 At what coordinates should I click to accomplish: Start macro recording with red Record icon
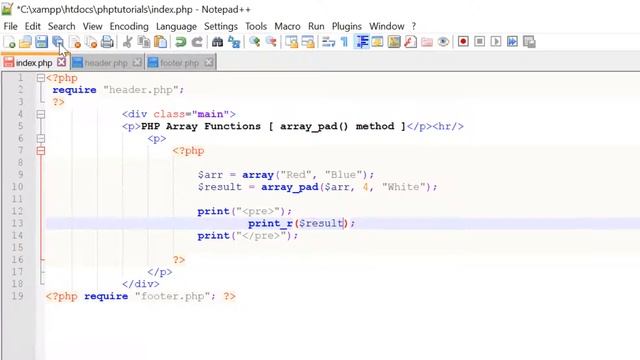[x=463, y=42]
